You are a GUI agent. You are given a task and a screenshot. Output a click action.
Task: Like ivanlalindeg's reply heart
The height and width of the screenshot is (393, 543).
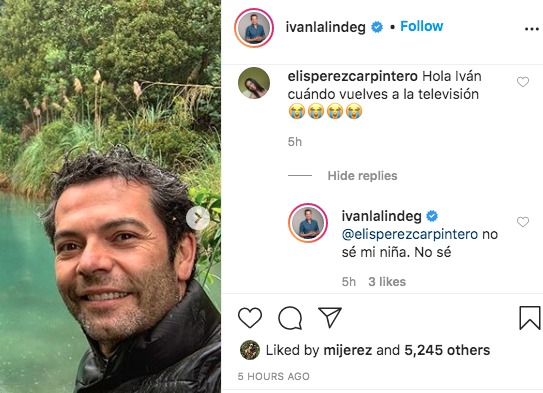point(523,222)
